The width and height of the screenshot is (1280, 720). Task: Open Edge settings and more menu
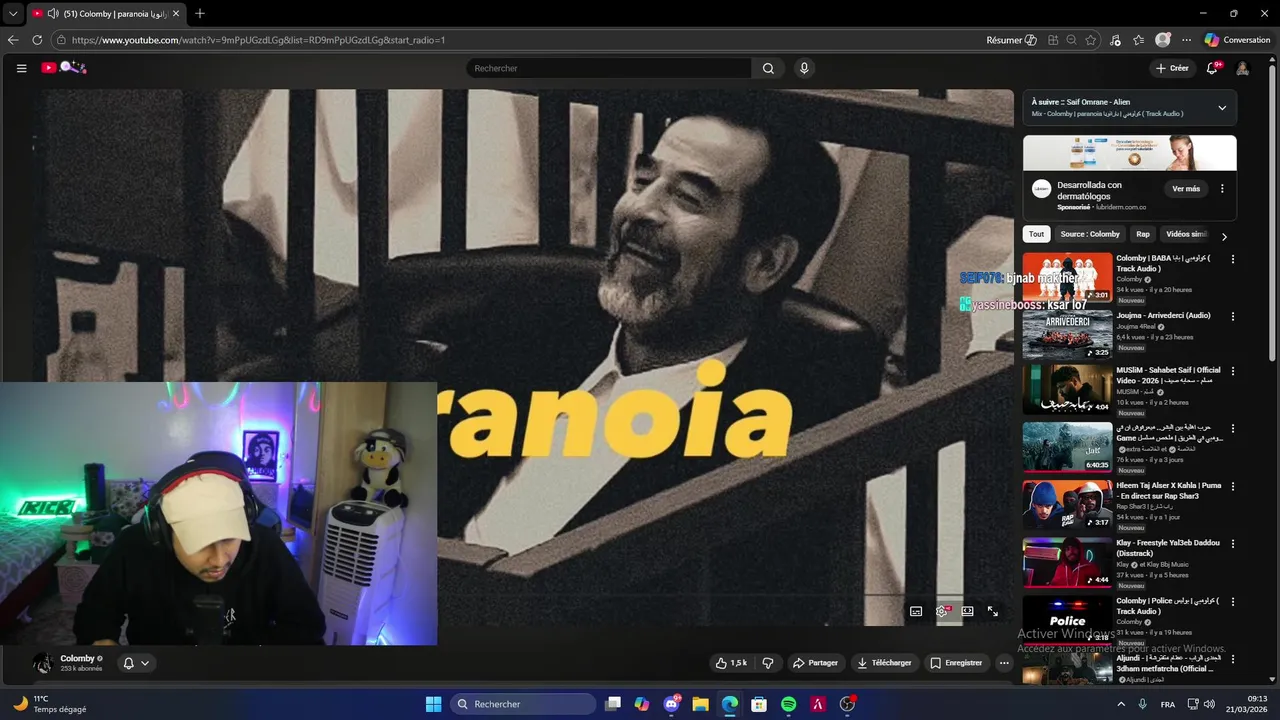tap(1187, 40)
